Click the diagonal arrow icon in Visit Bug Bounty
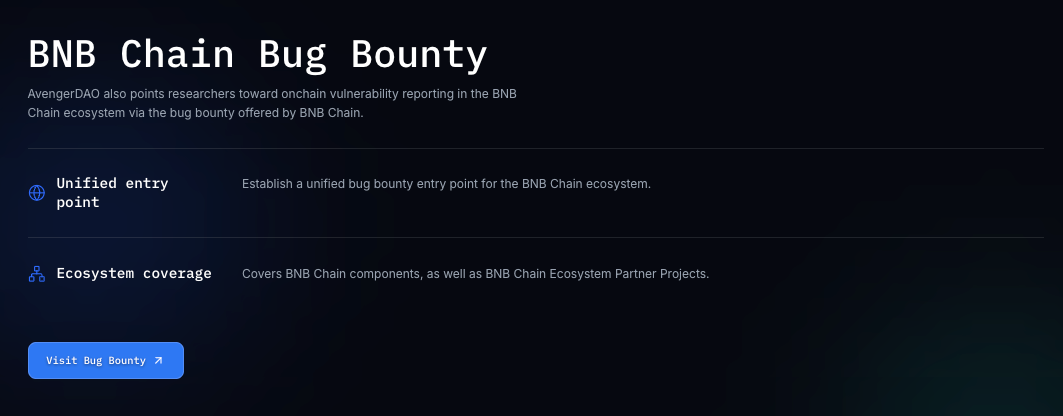Viewport: 1063px width, 416px height. pos(159,360)
